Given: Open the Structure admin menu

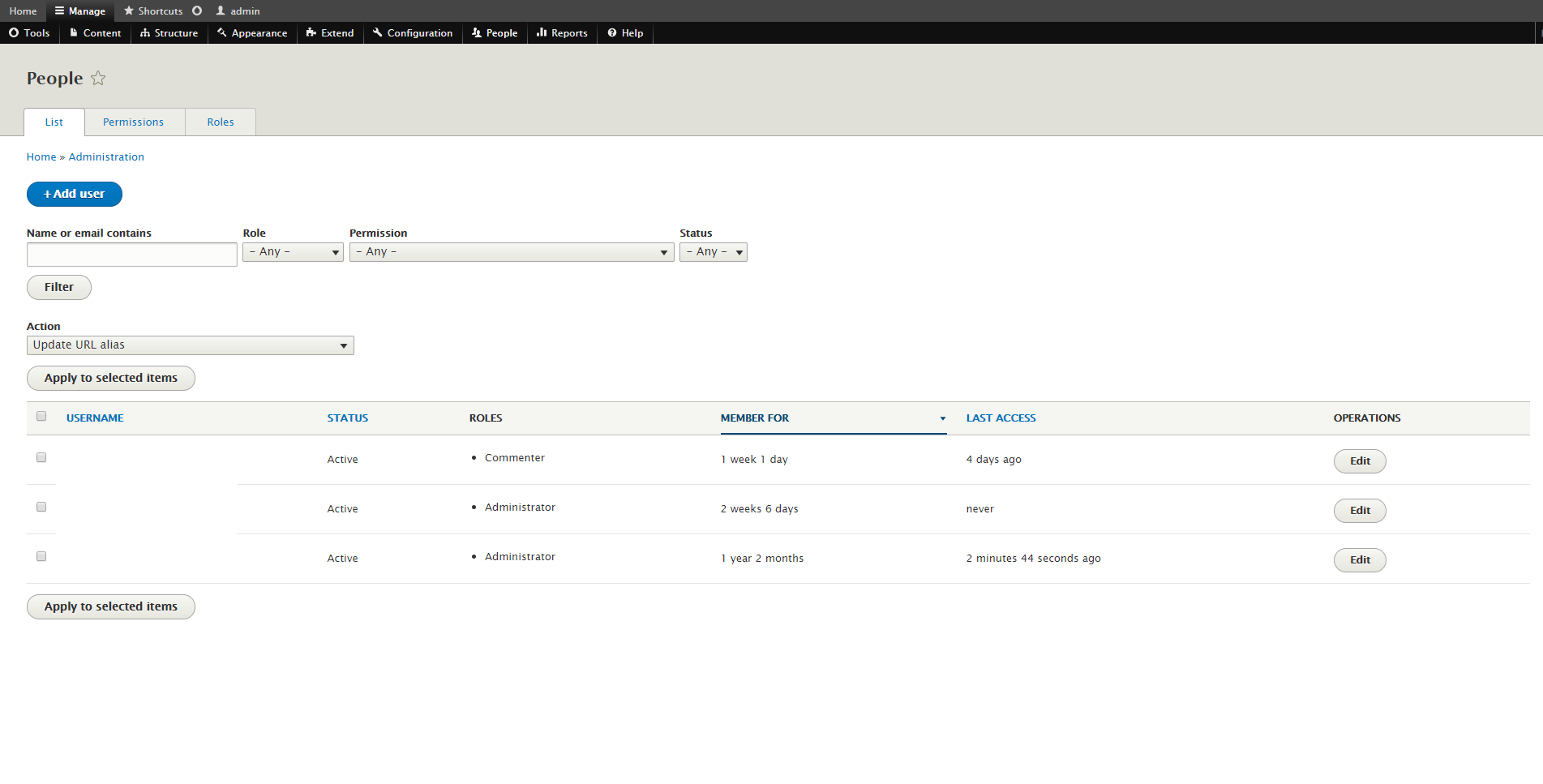Looking at the screenshot, I should pos(169,33).
